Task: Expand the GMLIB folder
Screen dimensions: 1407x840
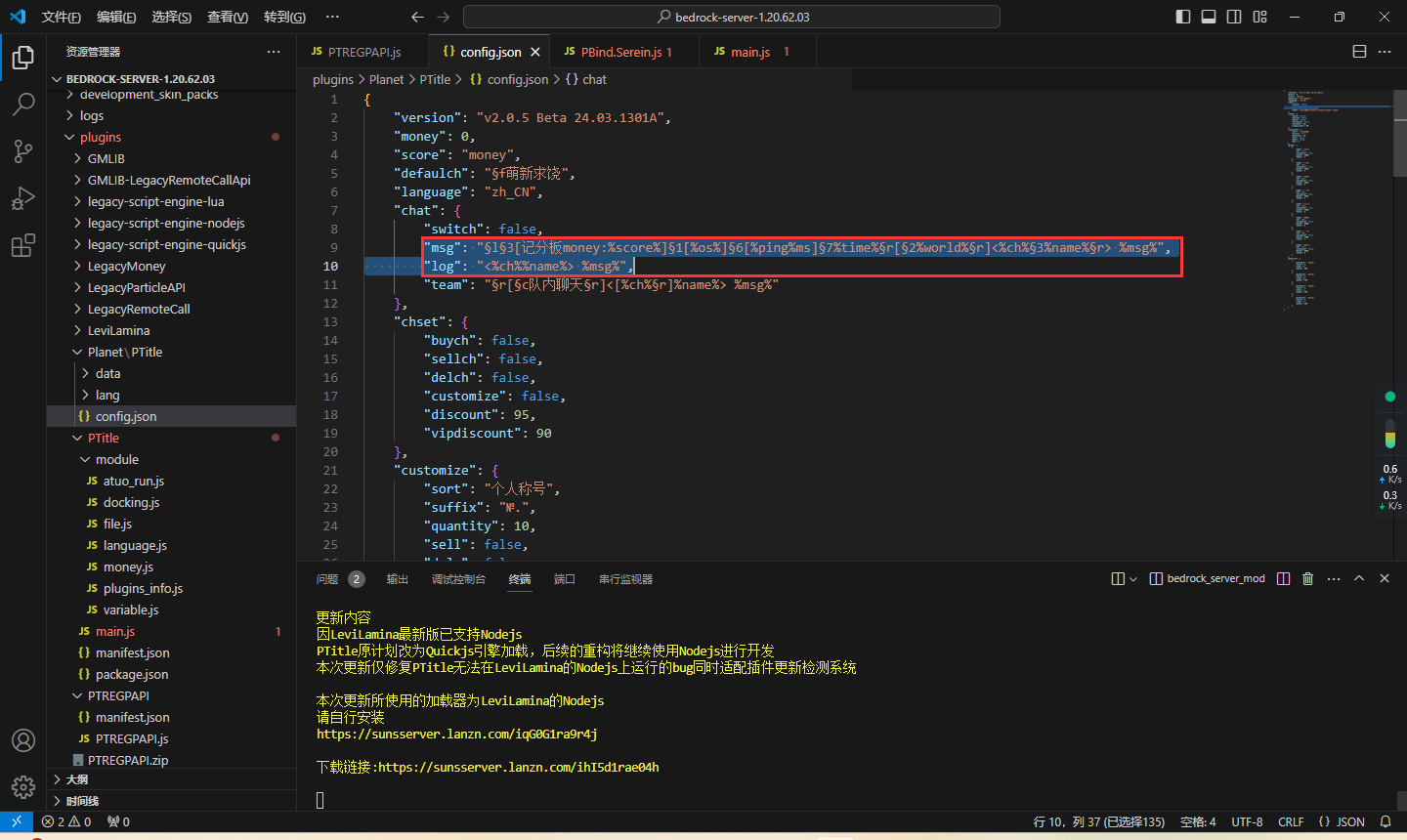Action: pos(171,158)
